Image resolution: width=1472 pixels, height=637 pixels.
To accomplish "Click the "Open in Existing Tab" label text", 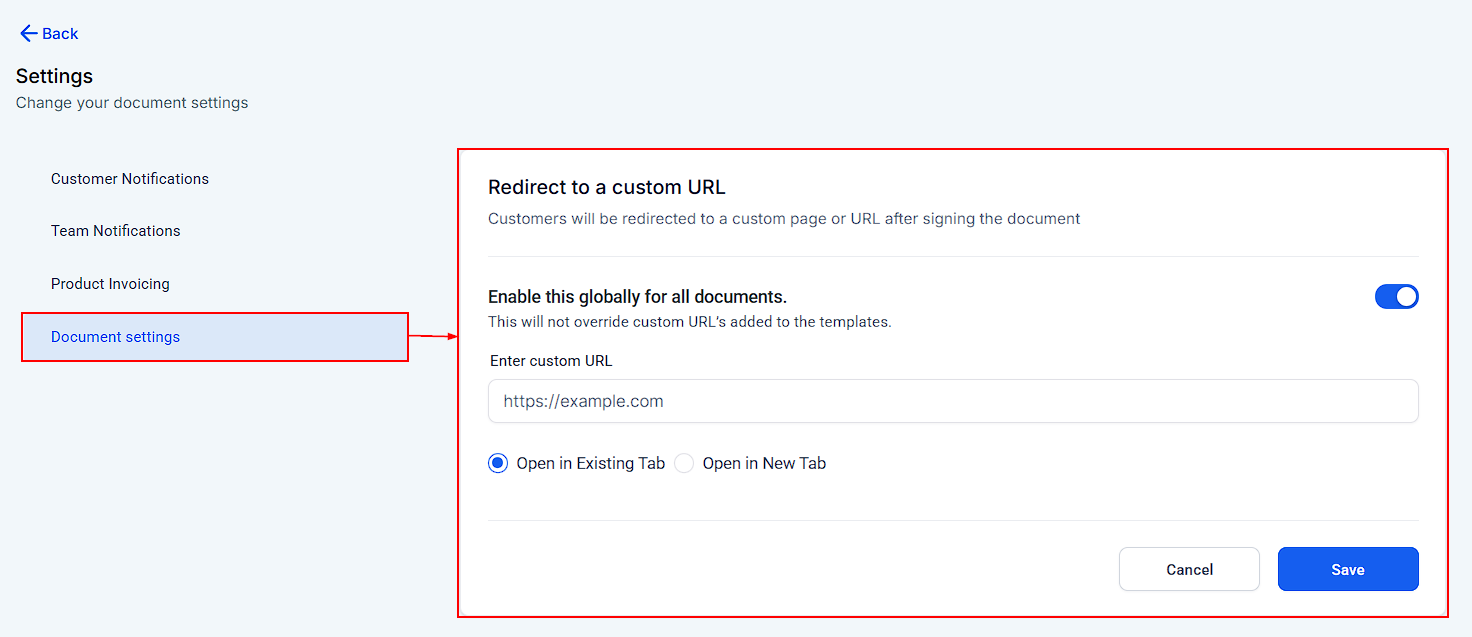I will pos(590,463).
